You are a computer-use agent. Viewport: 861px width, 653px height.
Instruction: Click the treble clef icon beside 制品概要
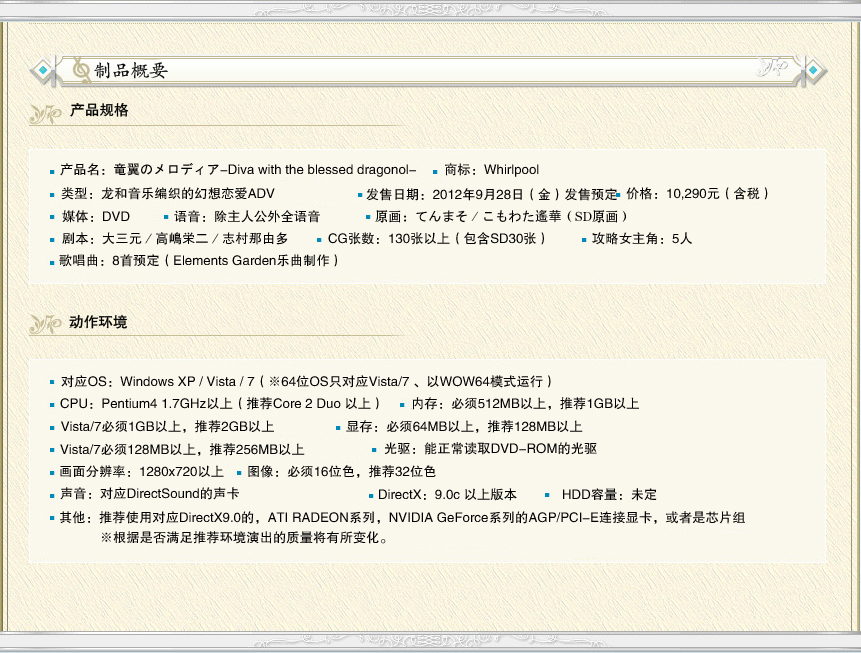click(x=81, y=69)
